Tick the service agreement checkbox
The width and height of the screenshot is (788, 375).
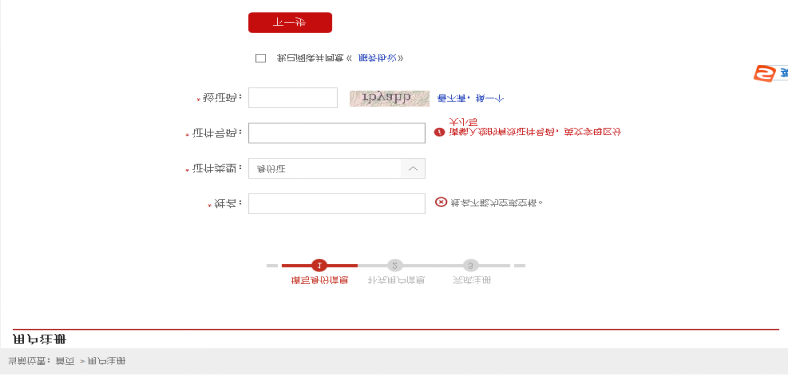260,58
